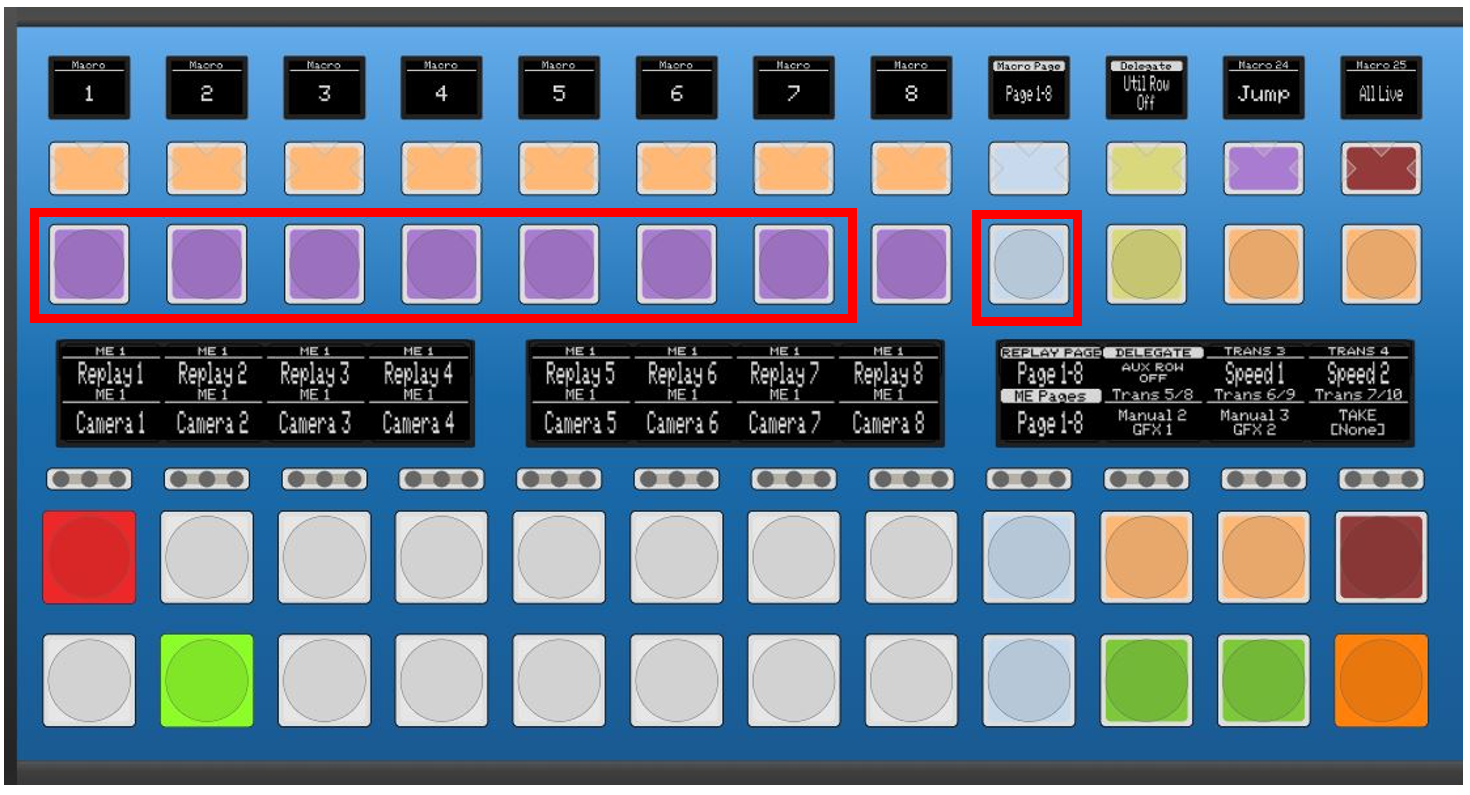The width and height of the screenshot is (1470, 795).
Task: Click round orange button above TRANS 4 display
Action: click(x=1381, y=264)
